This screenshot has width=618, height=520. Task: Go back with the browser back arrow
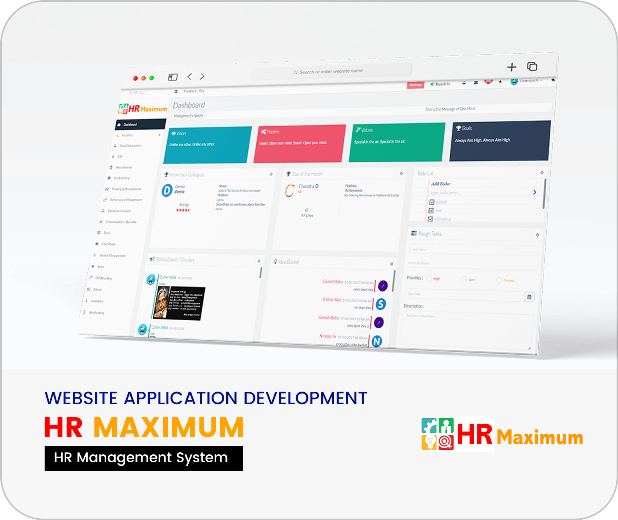point(190,76)
